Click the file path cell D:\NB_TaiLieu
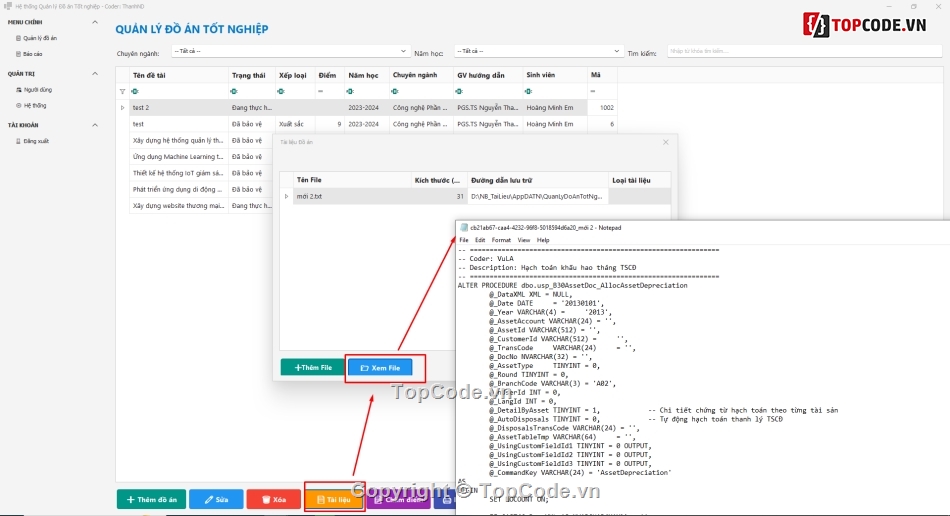The width and height of the screenshot is (950, 516). [537, 197]
